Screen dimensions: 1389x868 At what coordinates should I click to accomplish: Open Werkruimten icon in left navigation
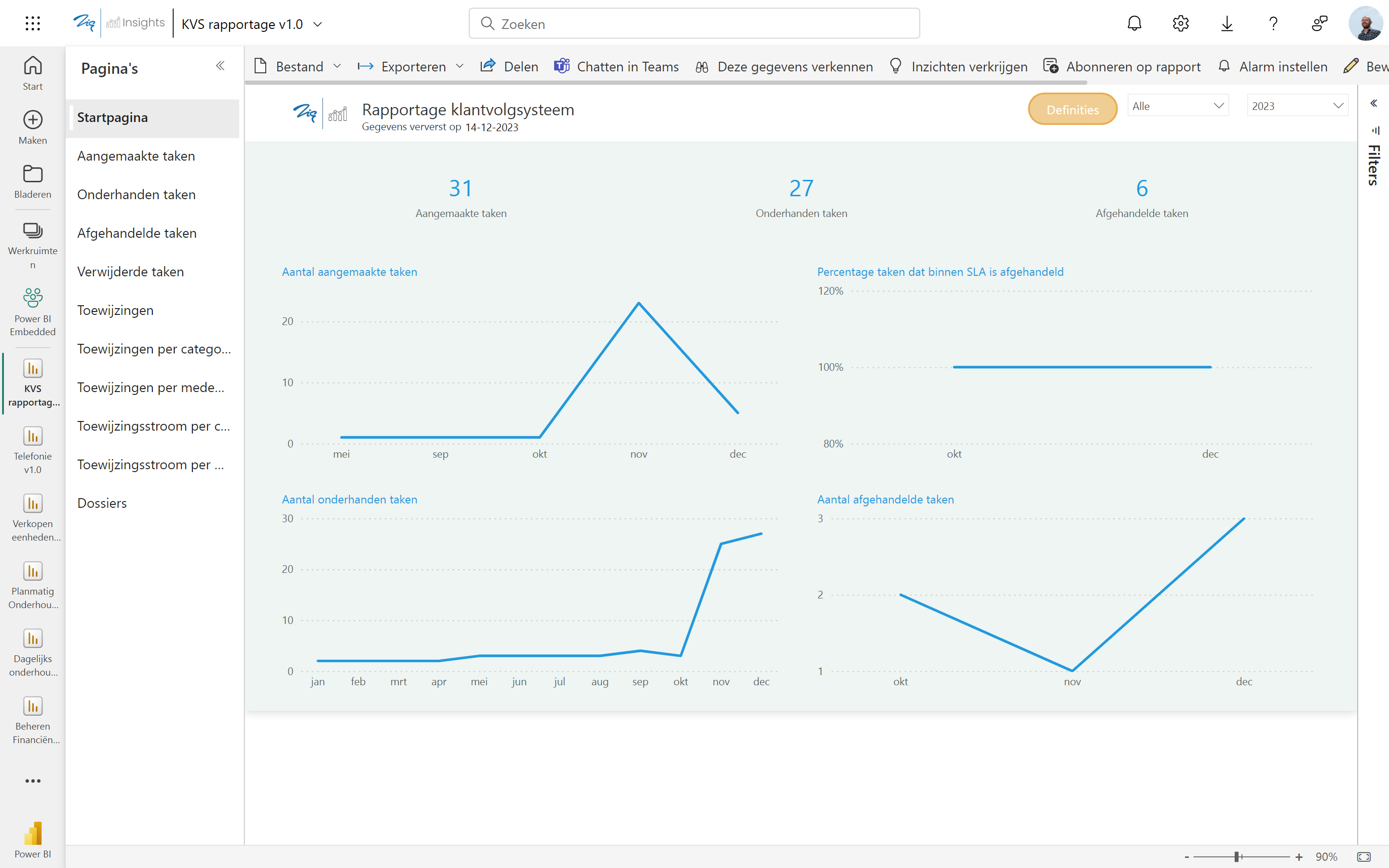(33, 244)
